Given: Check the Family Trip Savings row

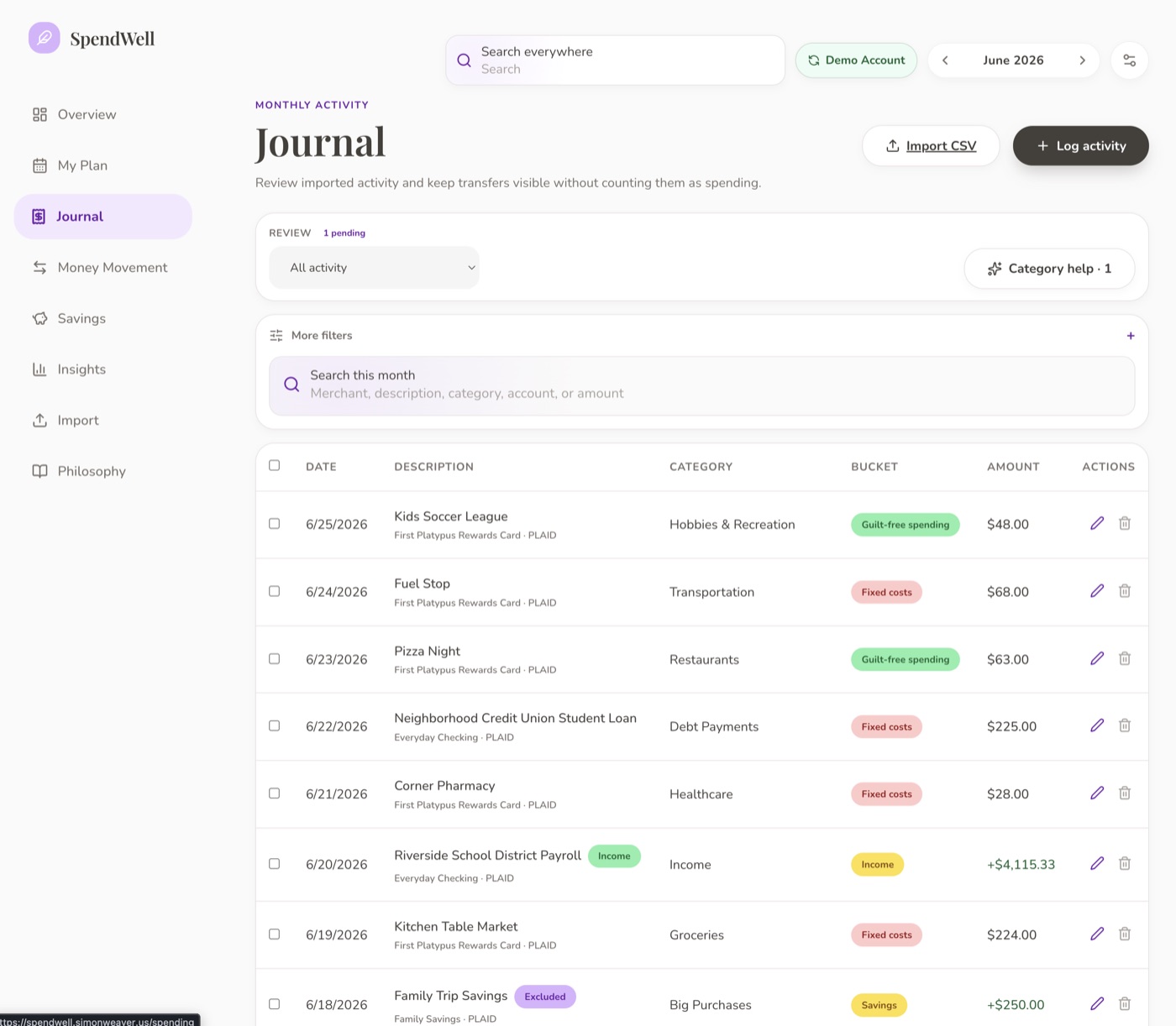Looking at the screenshot, I should (x=274, y=1004).
